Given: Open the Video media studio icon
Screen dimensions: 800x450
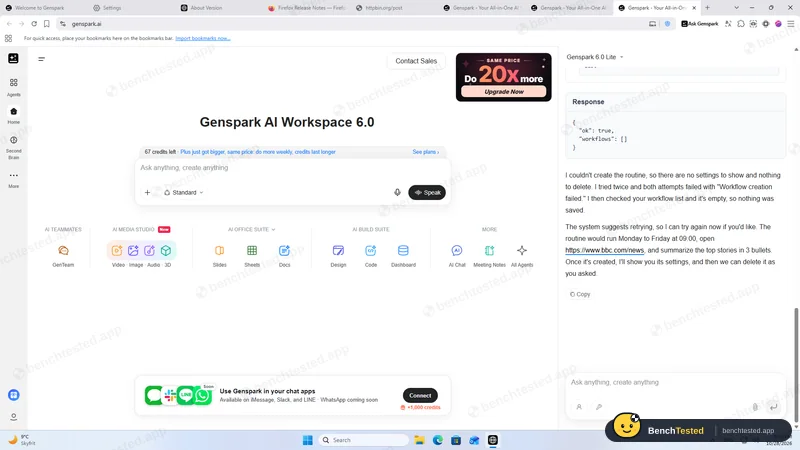Looking at the screenshot, I should point(117,251).
